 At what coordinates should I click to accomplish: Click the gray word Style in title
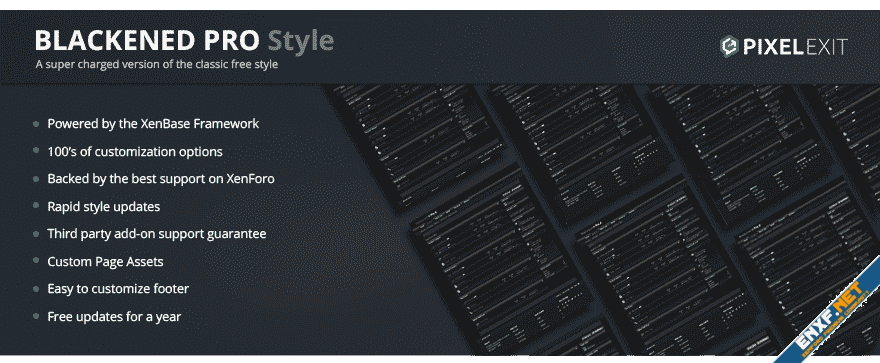coord(300,41)
